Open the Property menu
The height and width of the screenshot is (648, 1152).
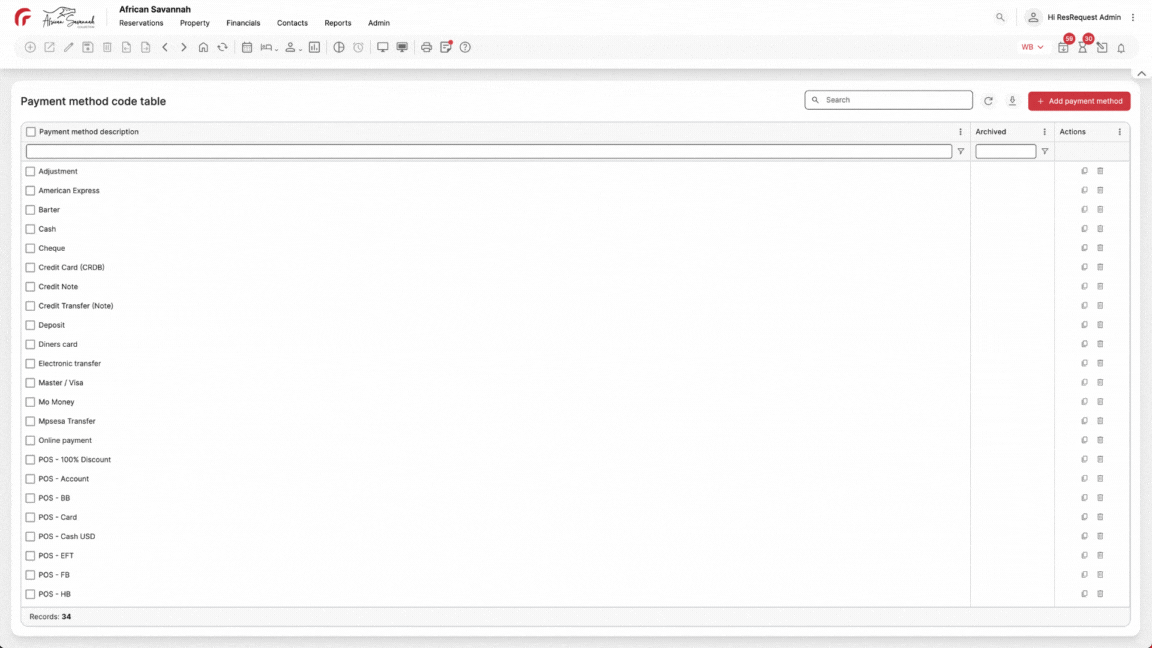point(195,23)
